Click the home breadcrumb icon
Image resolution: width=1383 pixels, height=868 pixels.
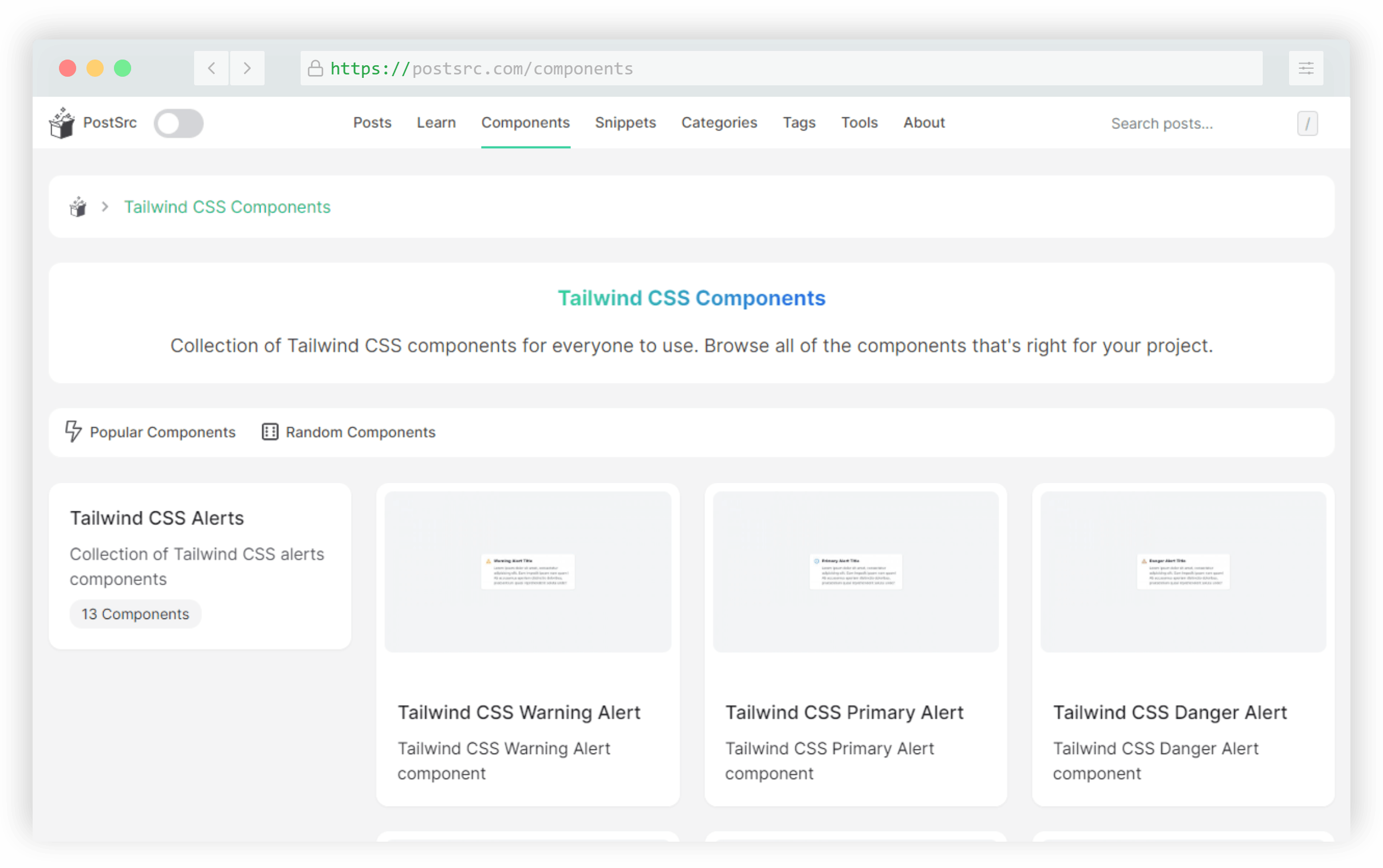(77, 207)
